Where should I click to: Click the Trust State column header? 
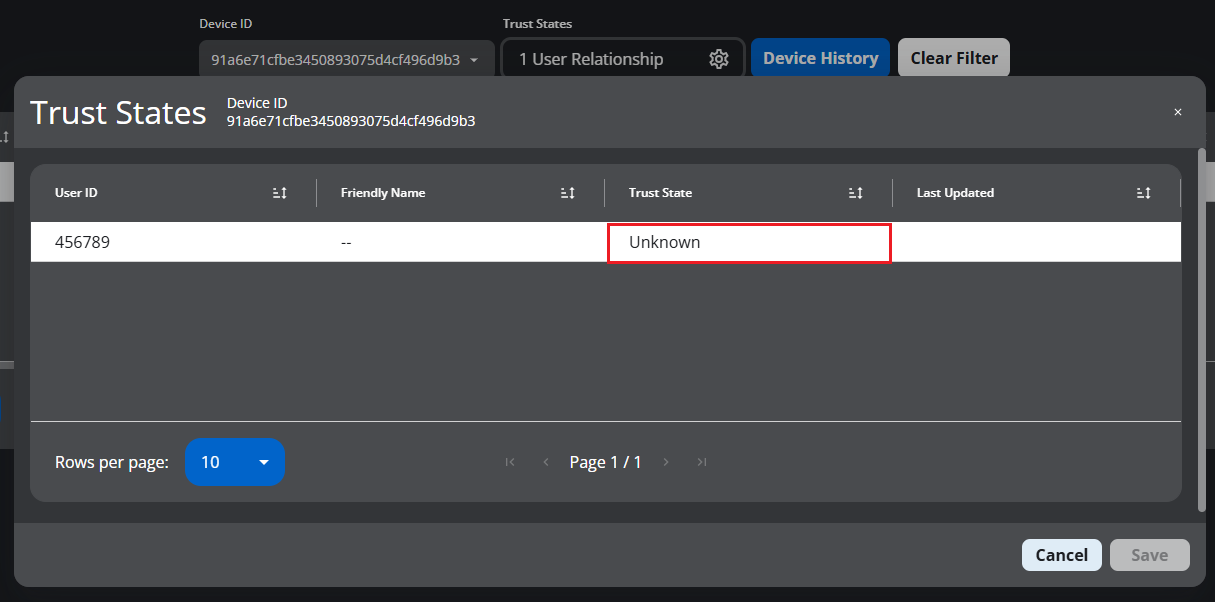(x=660, y=193)
